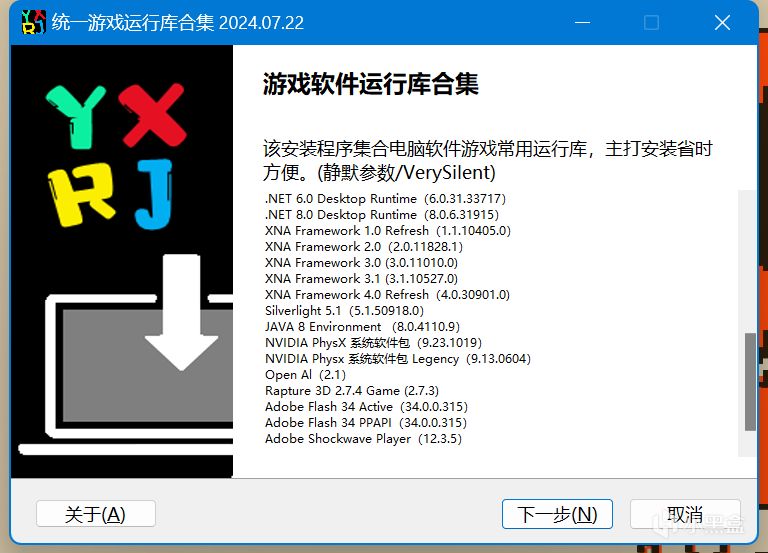
Task: Select 'XNA Framework 4.0 Refresh' line
Action: (x=387, y=295)
